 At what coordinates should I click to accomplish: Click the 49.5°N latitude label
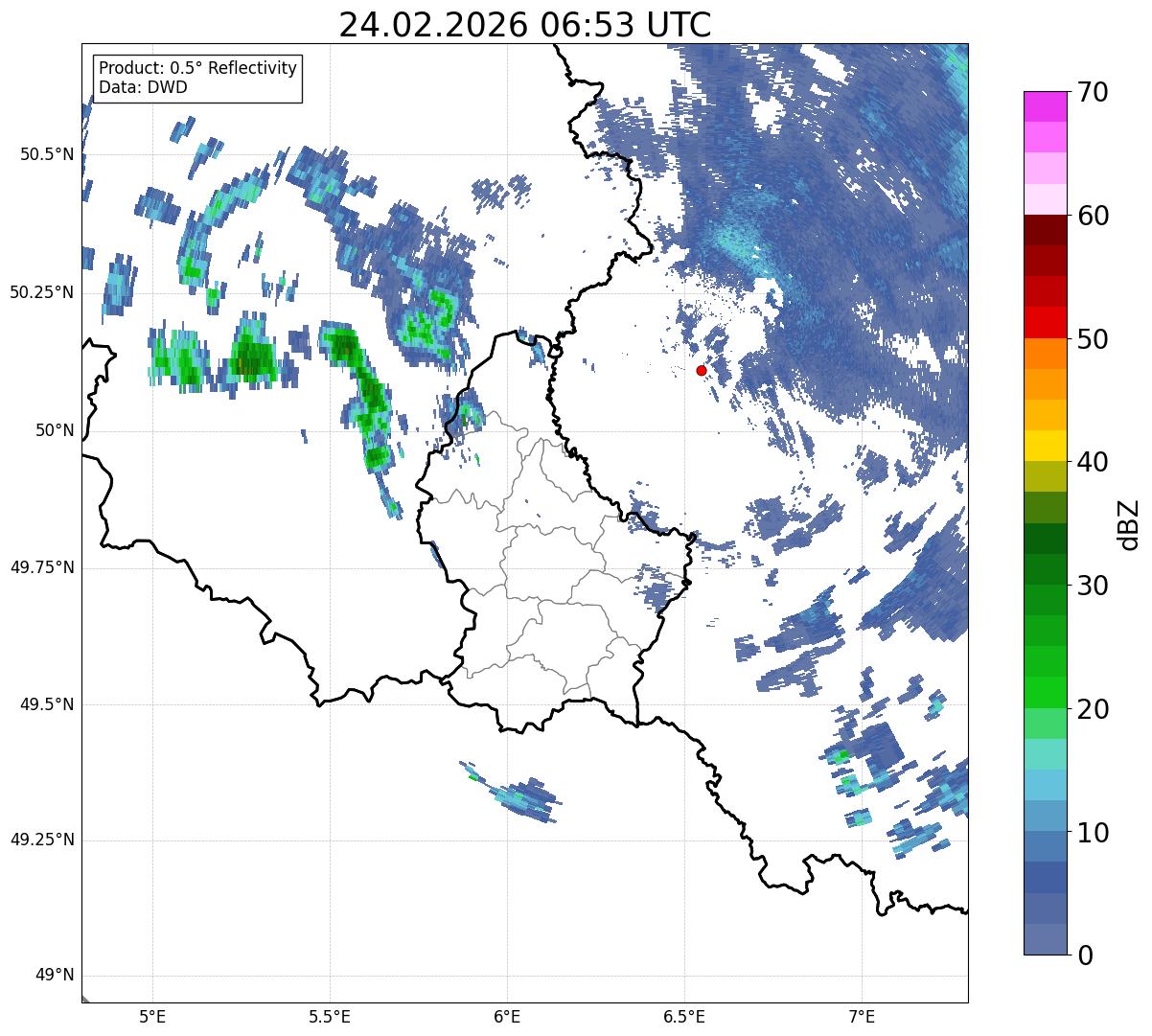(x=47, y=704)
